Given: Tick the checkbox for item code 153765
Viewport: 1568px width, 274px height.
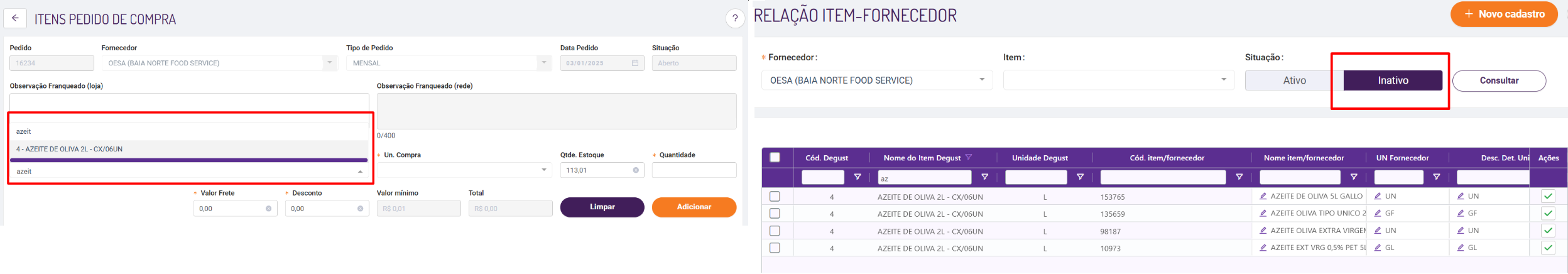Looking at the screenshot, I should coord(775,197).
